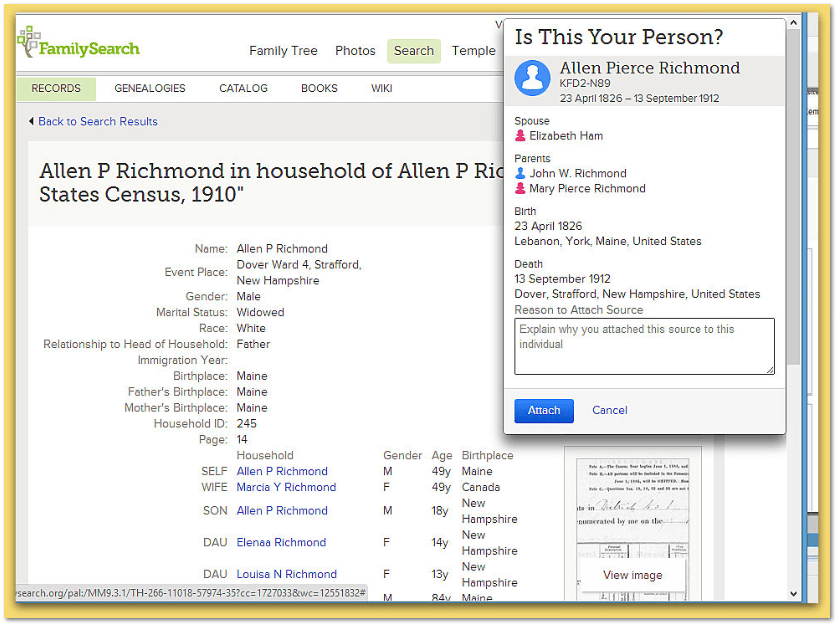Switch to the RECORDS tab
The width and height of the screenshot is (836, 624).
tap(56, 89)
